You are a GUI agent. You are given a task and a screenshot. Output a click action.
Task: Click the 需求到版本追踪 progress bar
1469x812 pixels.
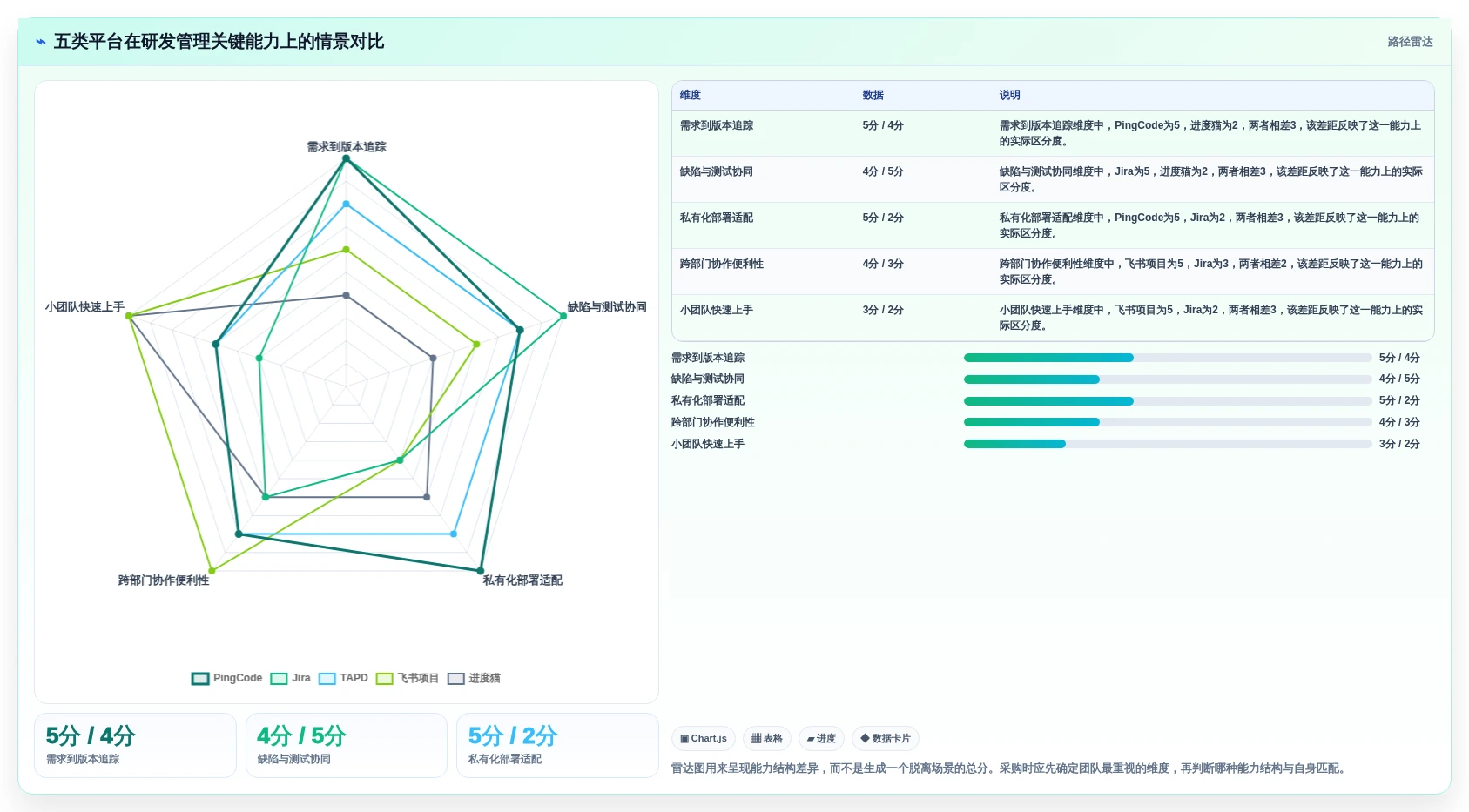pos(1168,358)
